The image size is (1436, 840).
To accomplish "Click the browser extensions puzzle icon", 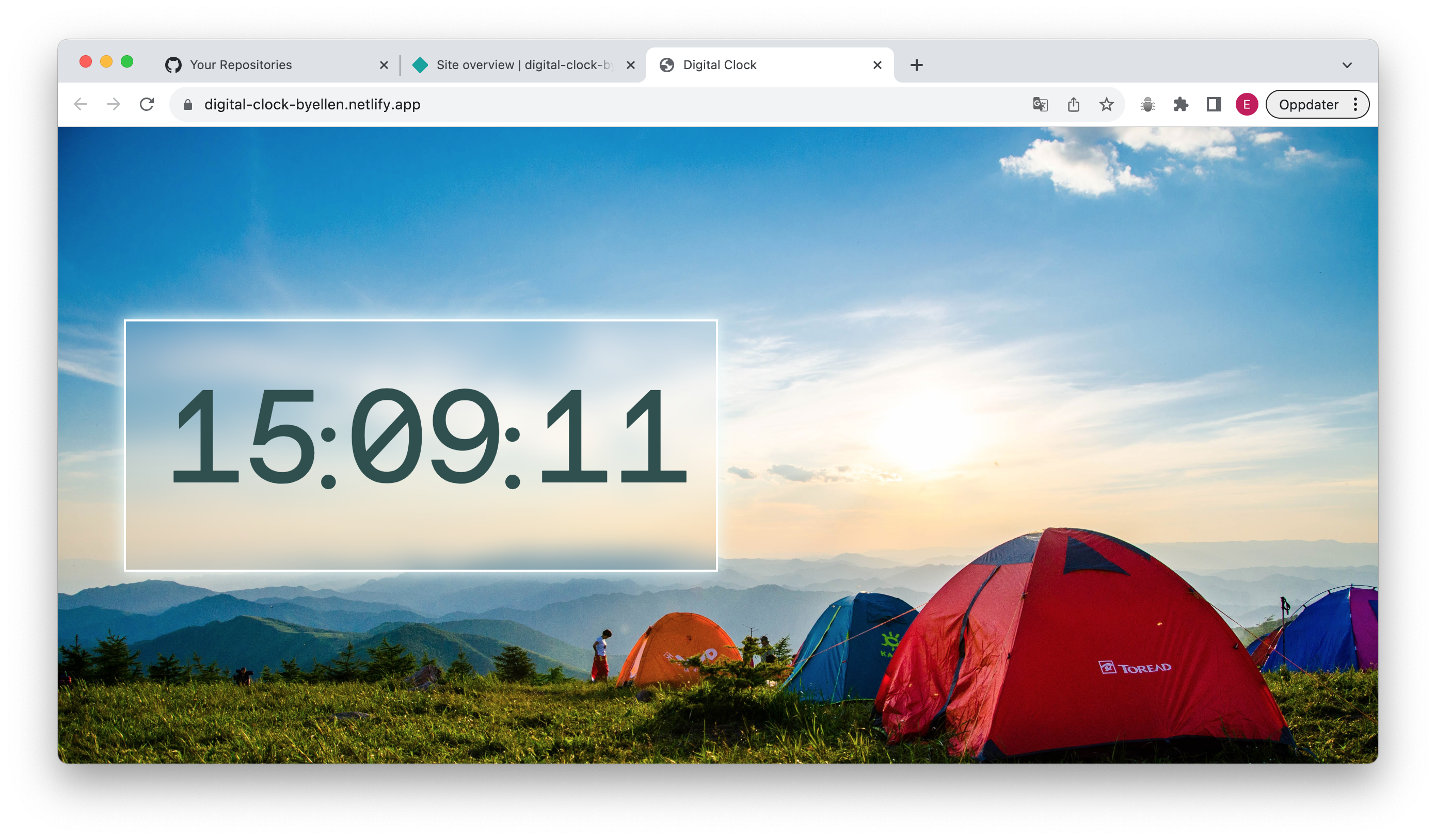I will point(1180,104).
